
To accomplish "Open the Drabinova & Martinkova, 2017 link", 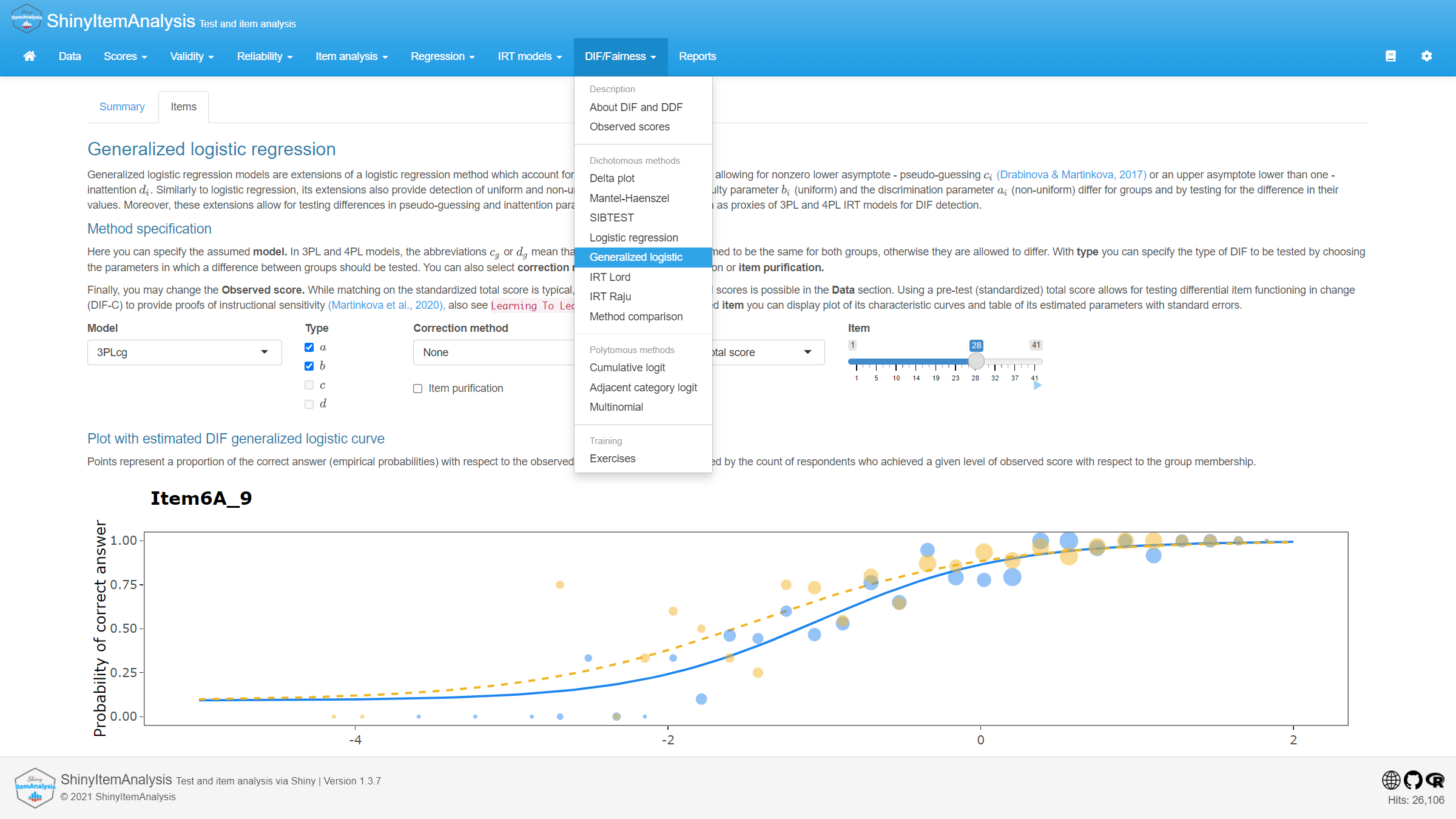I will coord(1071,175).
